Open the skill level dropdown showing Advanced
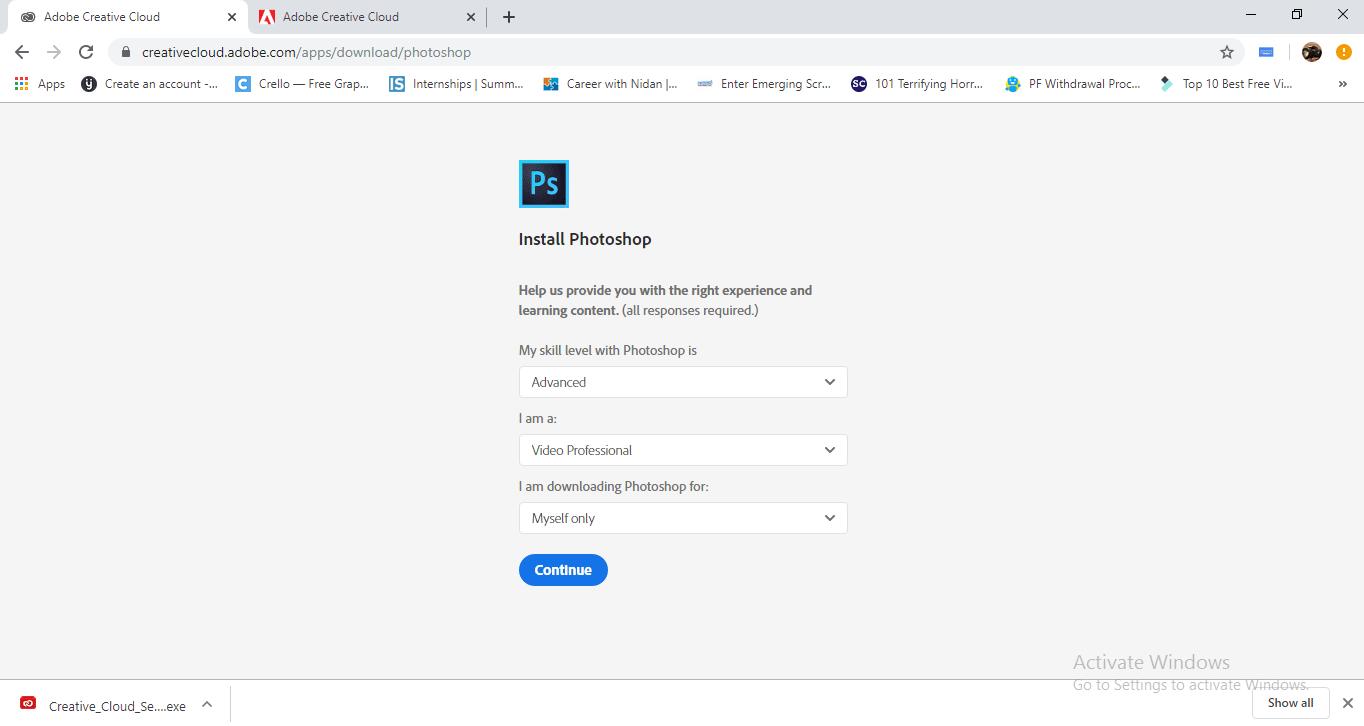Viewport: 1364px width, 726px height. coord(683,382)
